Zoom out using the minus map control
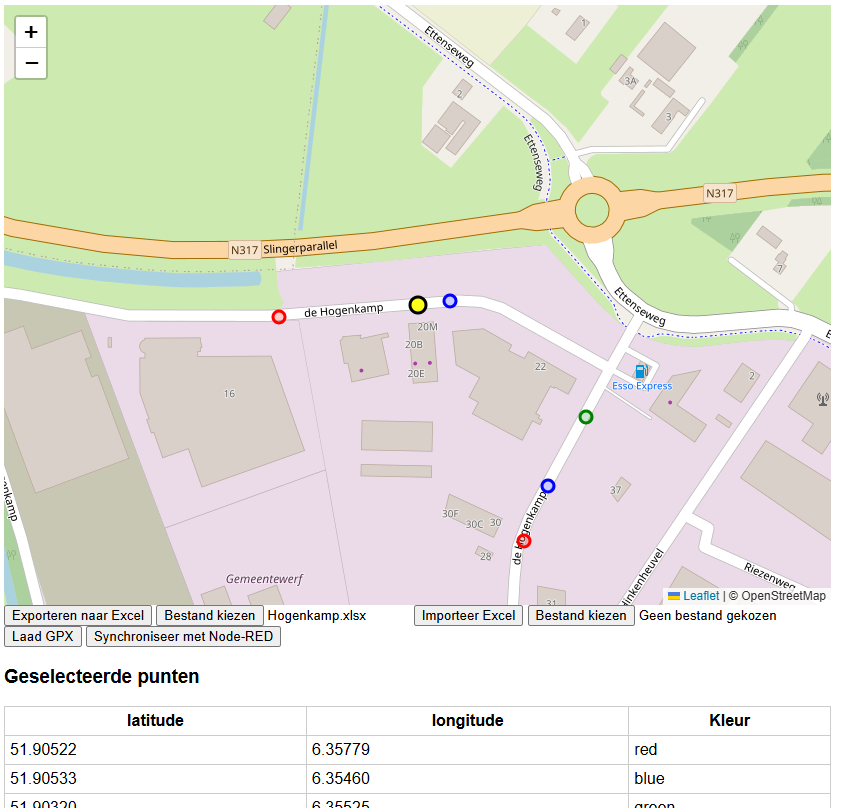Screen dimensions: 841x808 click(x=30, y=63)
